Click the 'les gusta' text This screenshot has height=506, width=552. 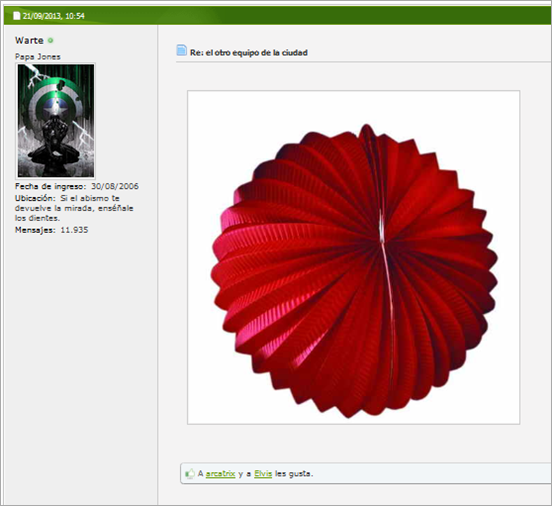point(294,474)
